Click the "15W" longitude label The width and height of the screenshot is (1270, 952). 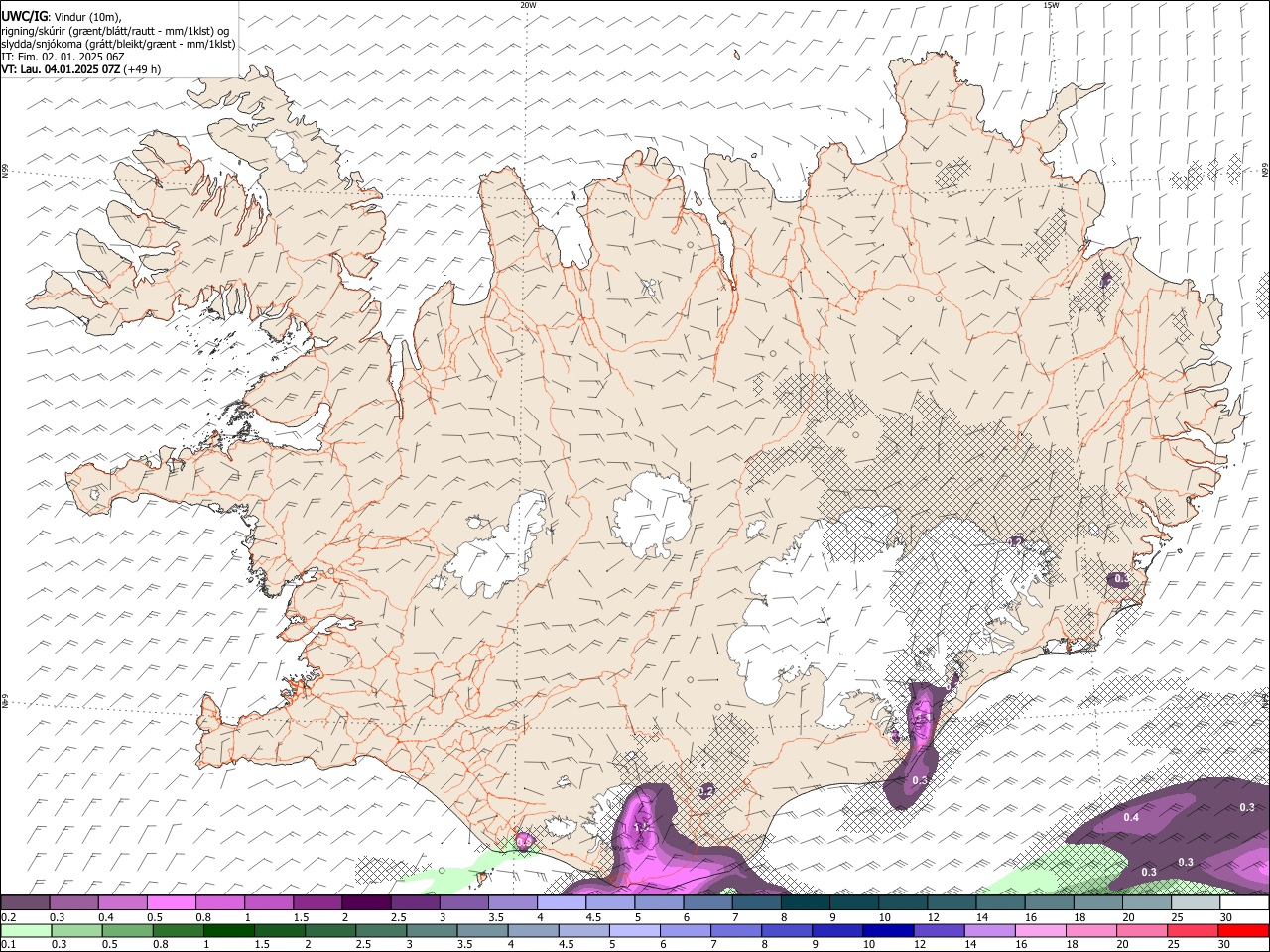coord(1051,5)
